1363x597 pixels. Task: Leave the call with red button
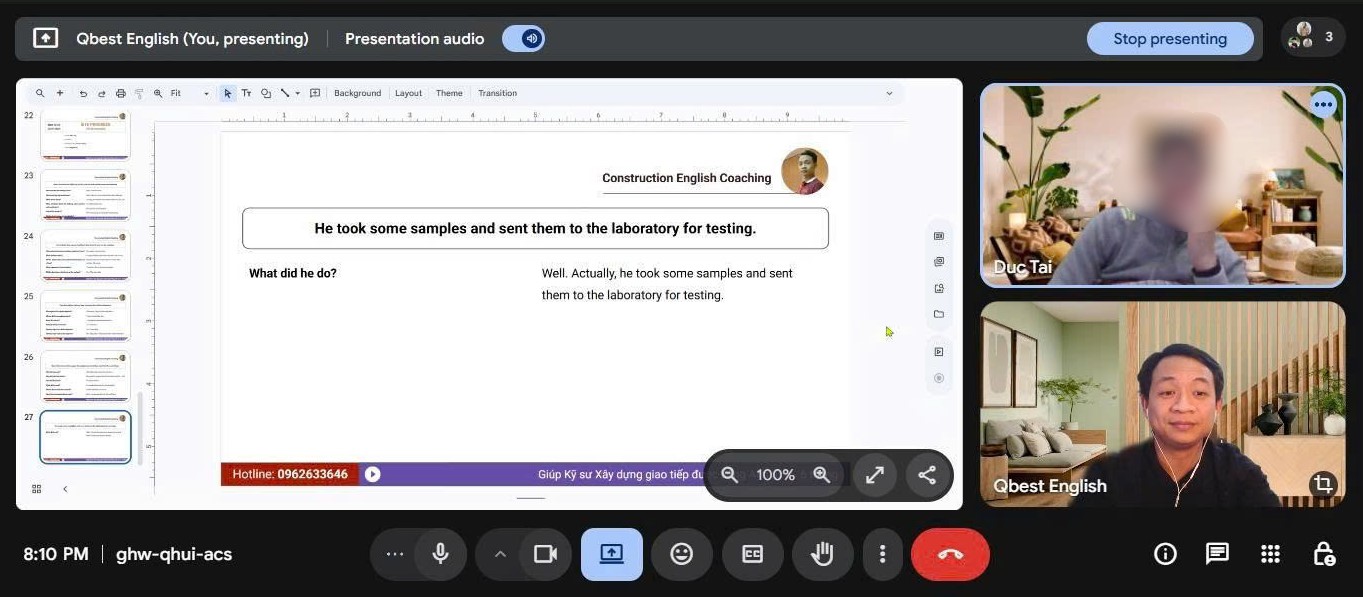point(950,554)
